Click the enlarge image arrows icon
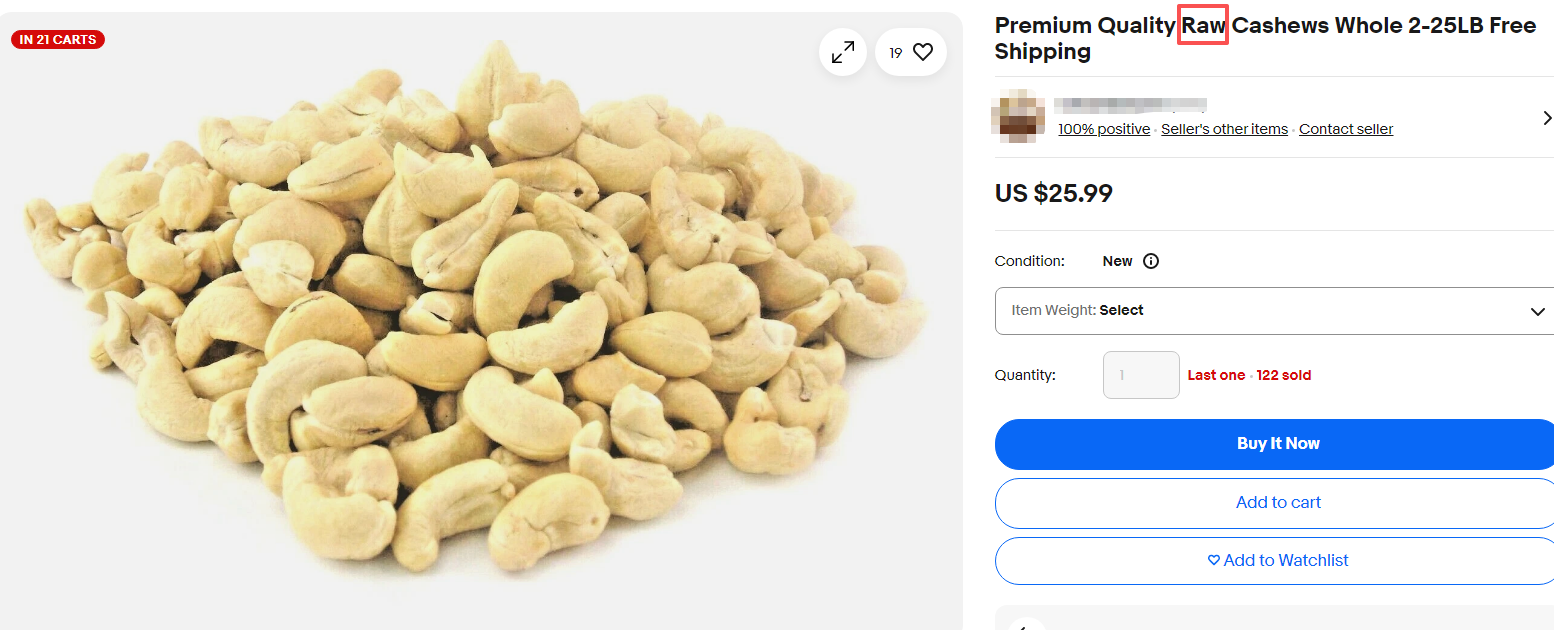 [843, 52]
